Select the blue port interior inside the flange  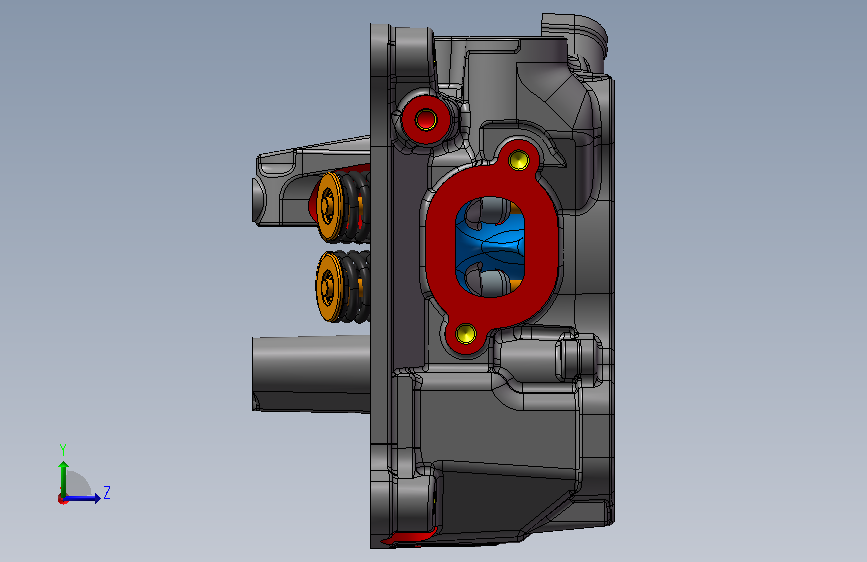tap(490, 247)
